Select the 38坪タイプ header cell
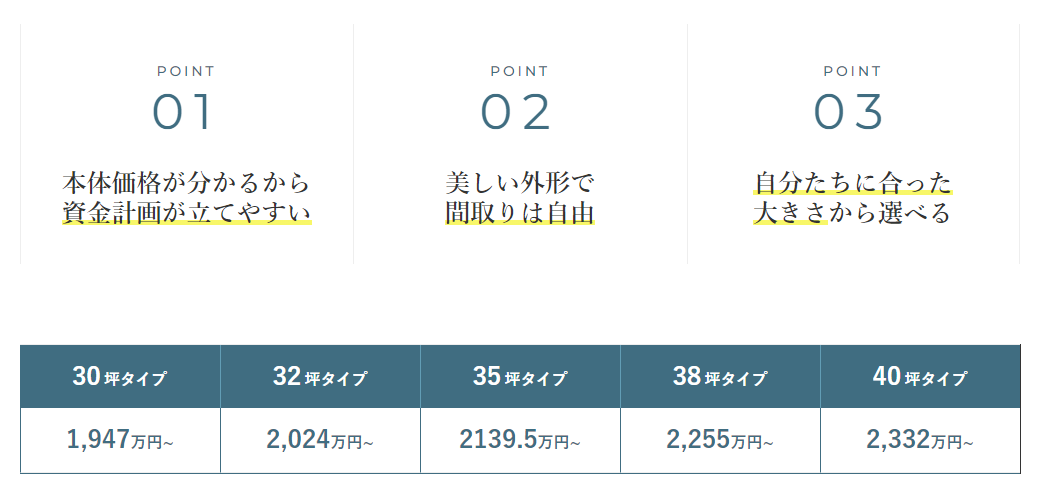Screen dimensions: 1037x491 tap(720, 377)
